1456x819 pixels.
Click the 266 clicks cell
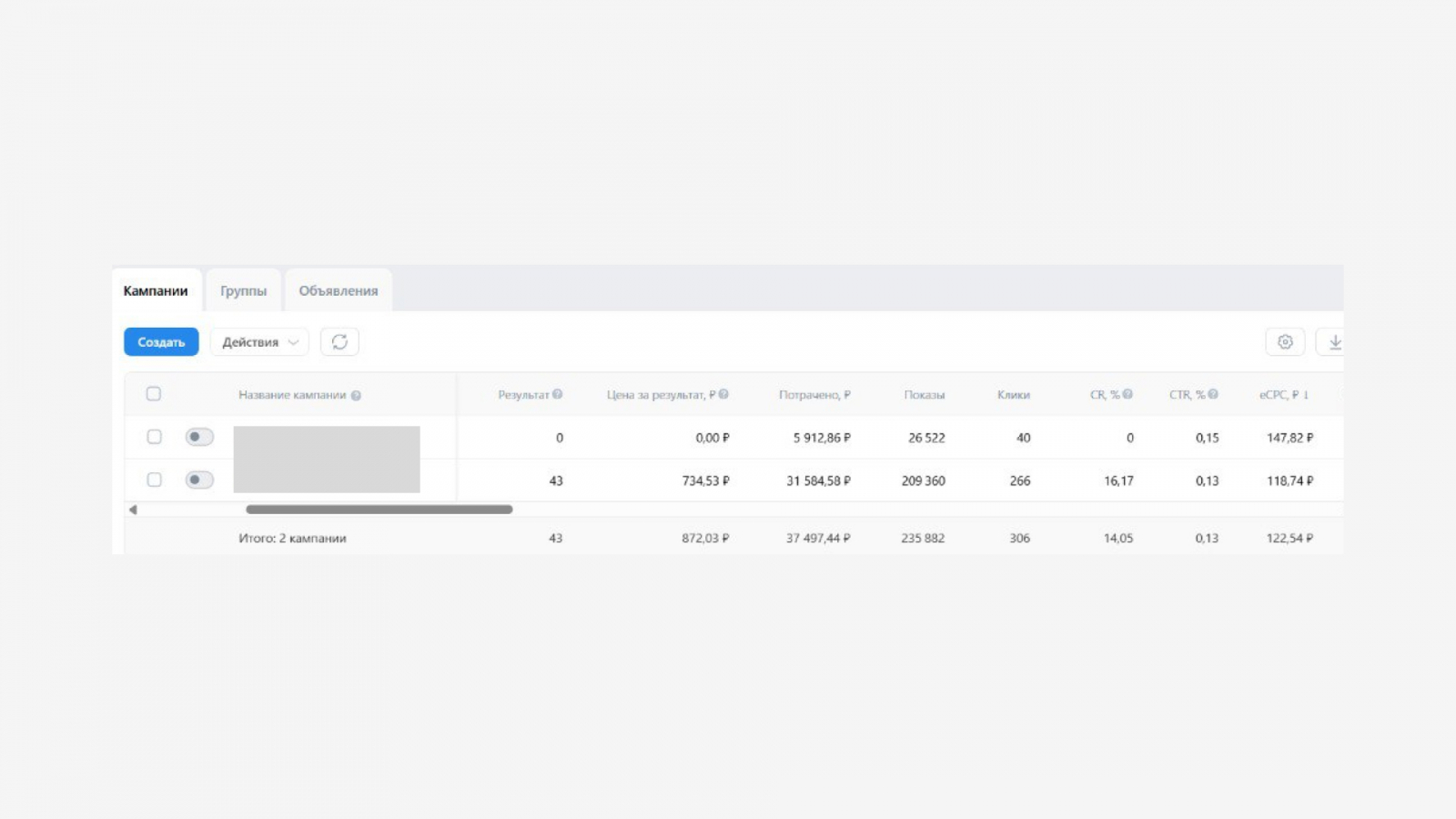click(1020, 480)
